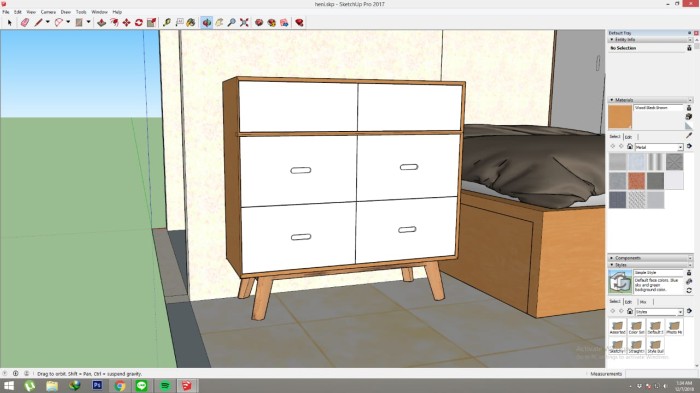Pick the Eraser tool
This screenshot has width=700, height=393.
(x=25, y=22)
